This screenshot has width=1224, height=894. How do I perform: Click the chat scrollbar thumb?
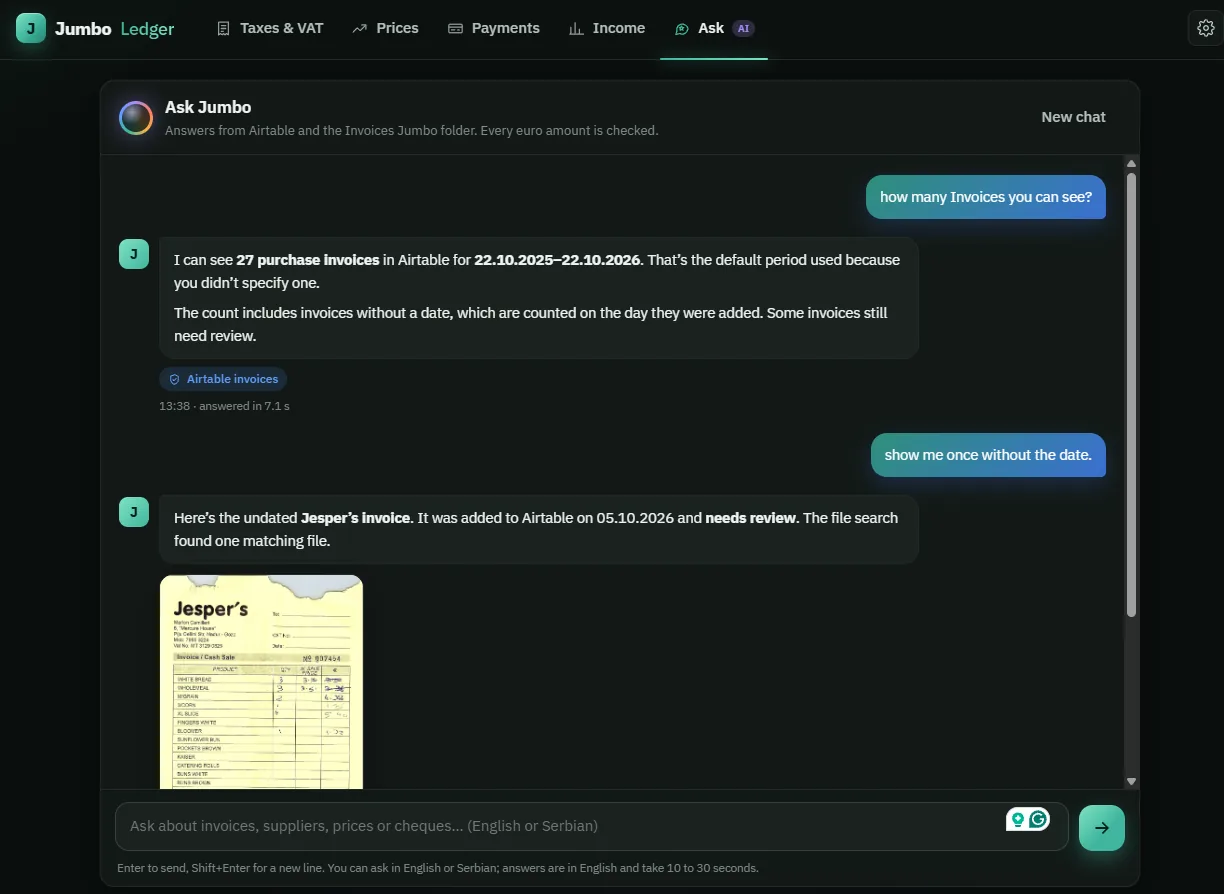(x=1131, y=395)
